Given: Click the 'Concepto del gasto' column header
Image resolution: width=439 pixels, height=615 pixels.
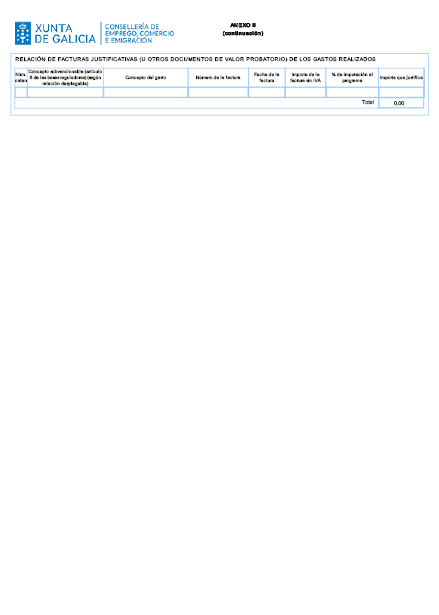Looking at the screenshot, I should [x=146, y=78].
